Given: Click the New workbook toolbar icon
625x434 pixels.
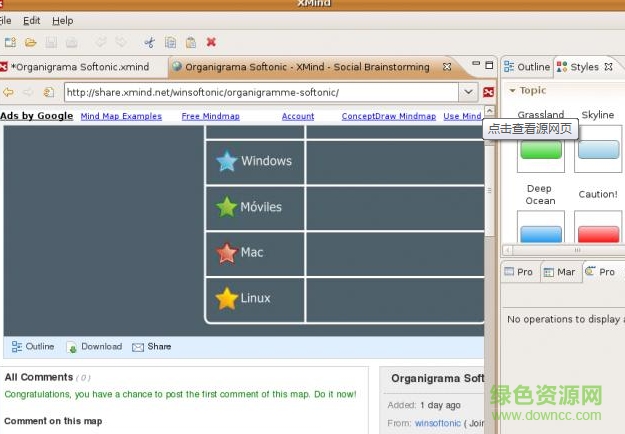Looking at the screenshot, I should pos(10,42).
